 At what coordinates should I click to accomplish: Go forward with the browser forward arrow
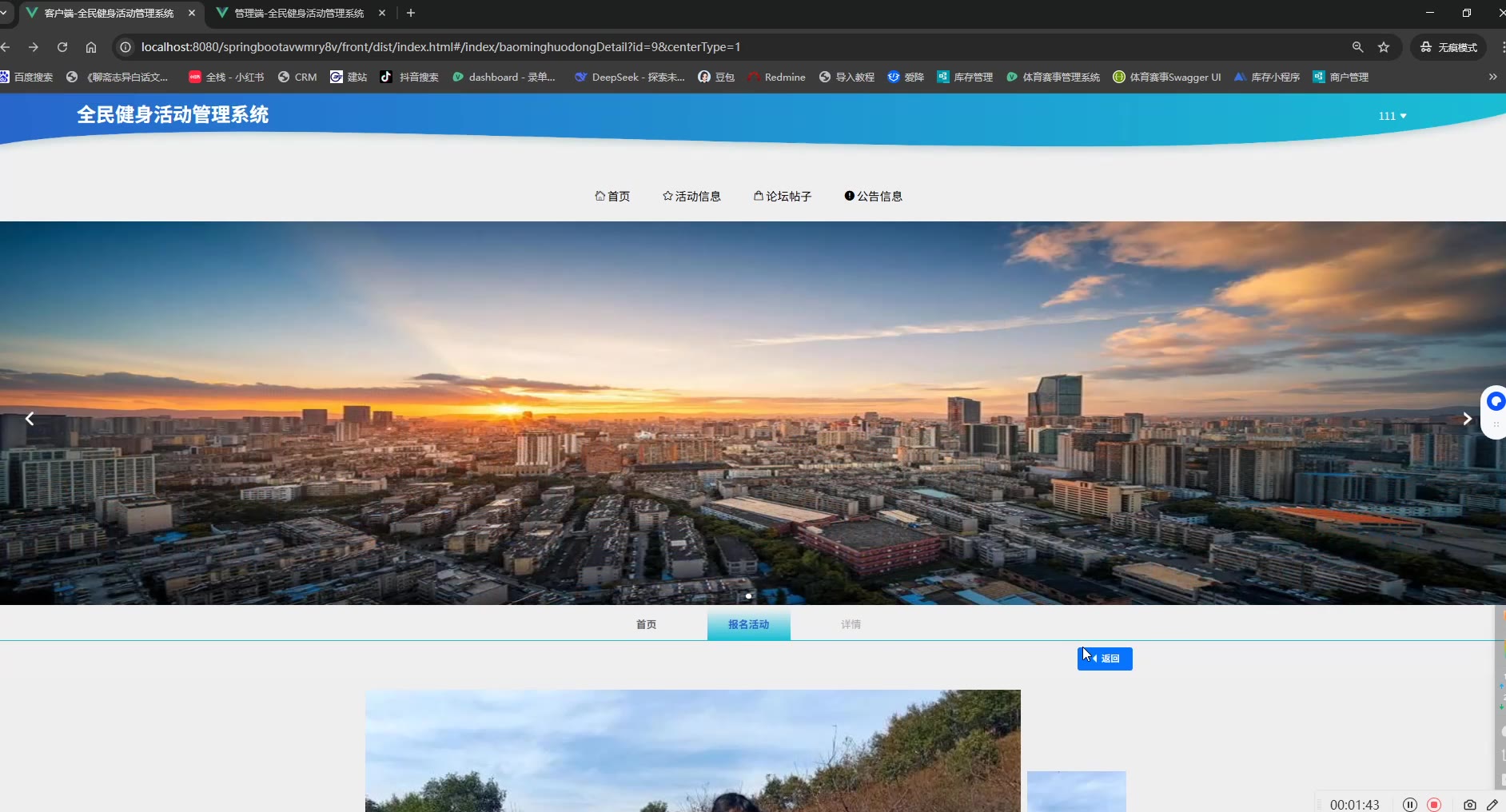(x=34, y=47)
